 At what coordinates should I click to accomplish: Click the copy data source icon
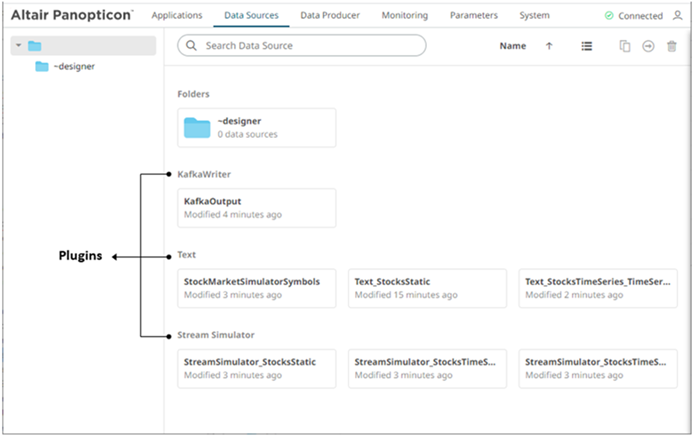point(625,46)
